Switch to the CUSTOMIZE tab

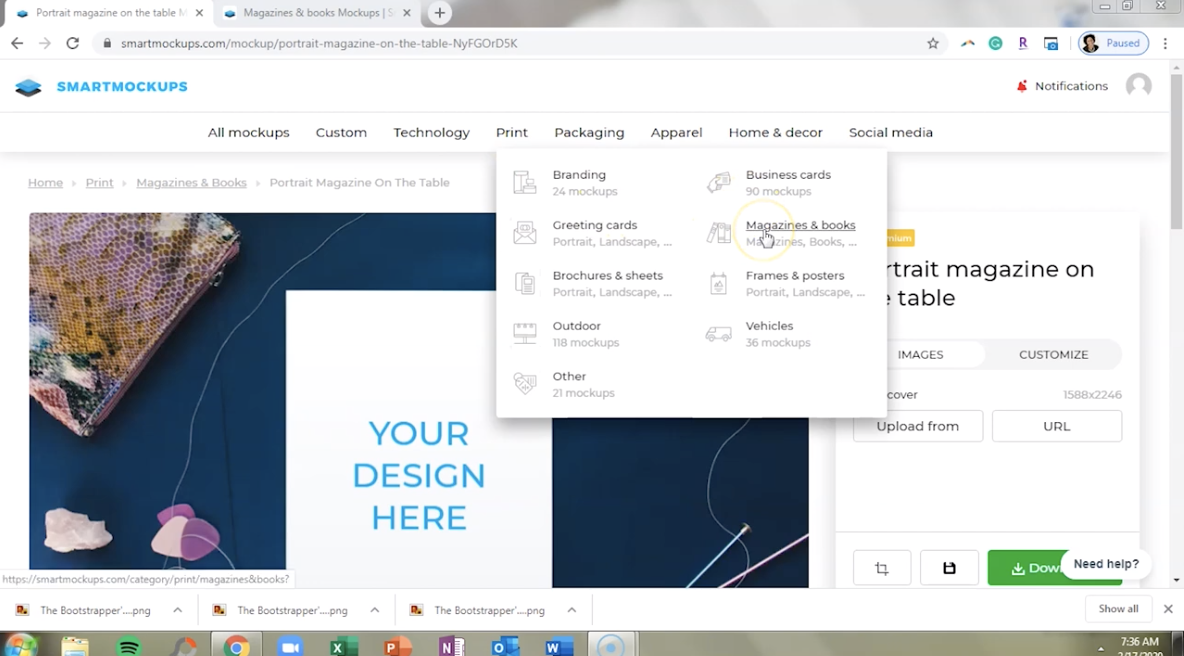(1053, 354)
